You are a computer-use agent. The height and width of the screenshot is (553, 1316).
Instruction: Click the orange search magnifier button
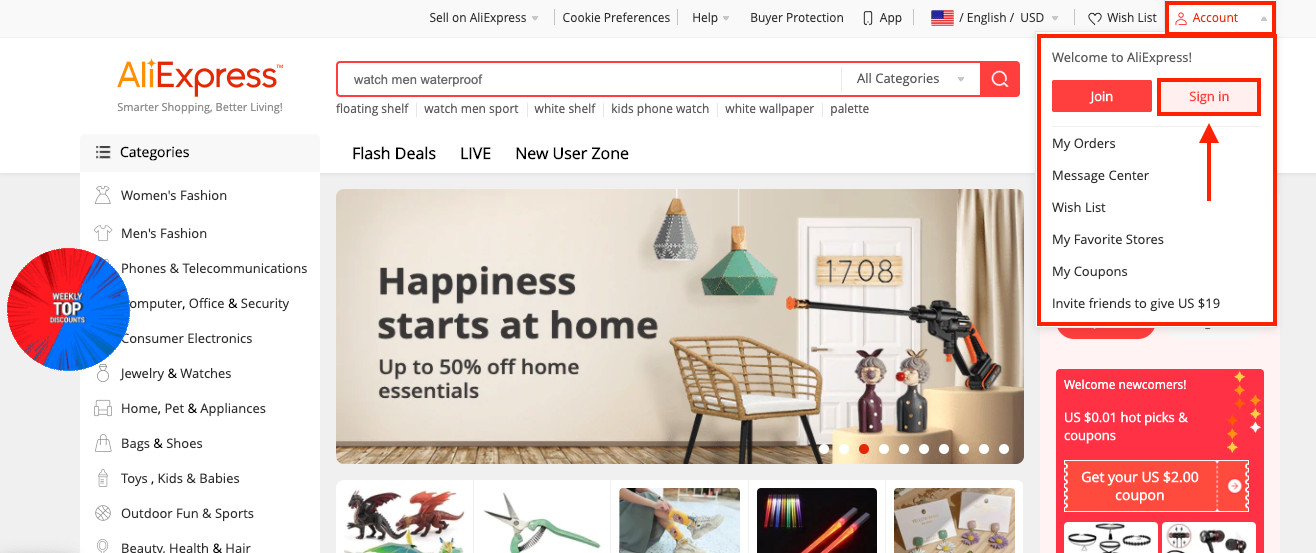click(999, 79)
